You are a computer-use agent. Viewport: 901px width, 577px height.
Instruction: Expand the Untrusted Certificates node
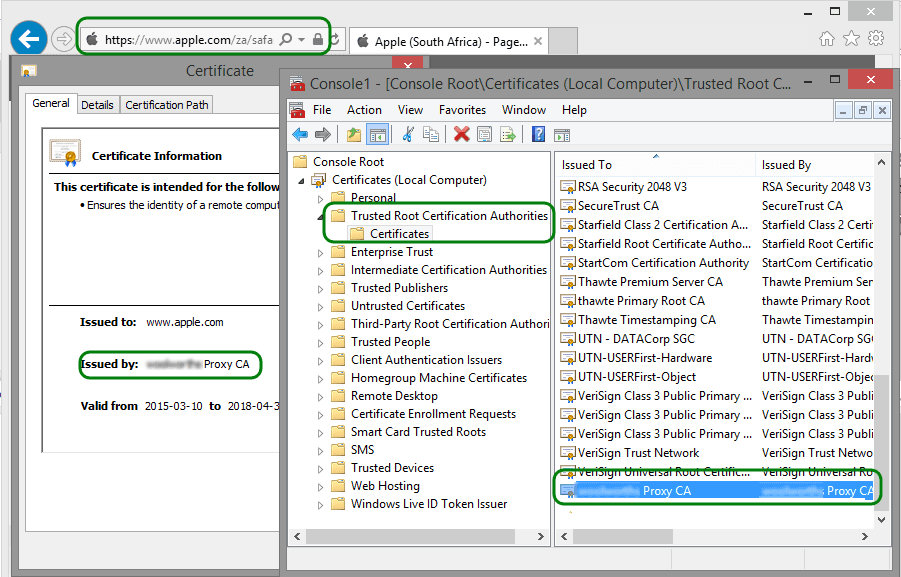[x=321, y=307]
